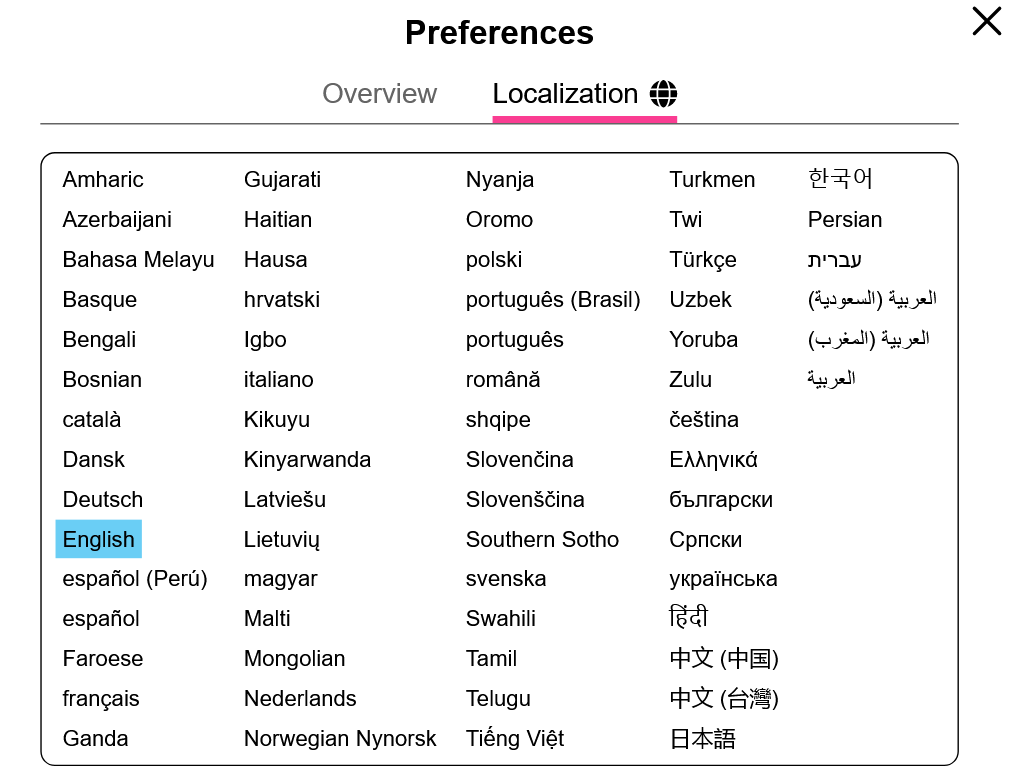Select Tiếng Việt language
The height and width of the screenshot is (772, 1009).
pos(515,739)
